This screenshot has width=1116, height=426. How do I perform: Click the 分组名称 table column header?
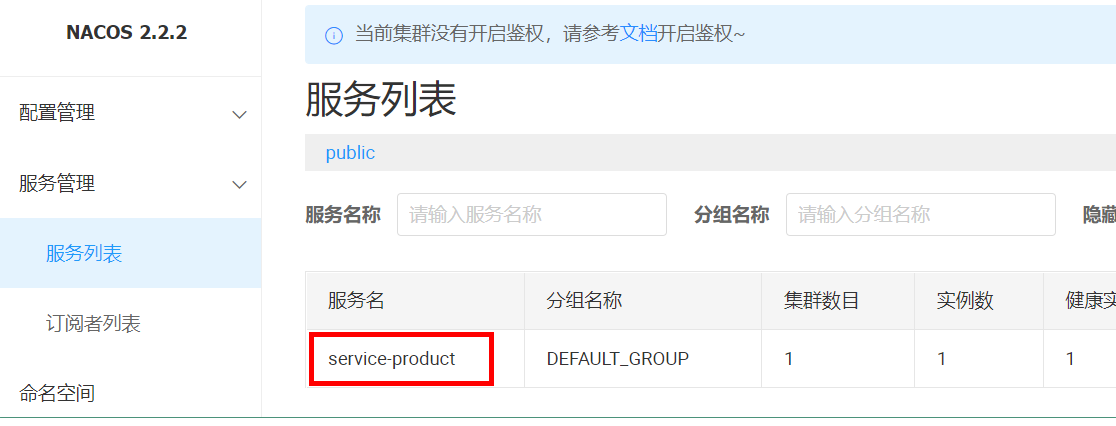point(584,301)
